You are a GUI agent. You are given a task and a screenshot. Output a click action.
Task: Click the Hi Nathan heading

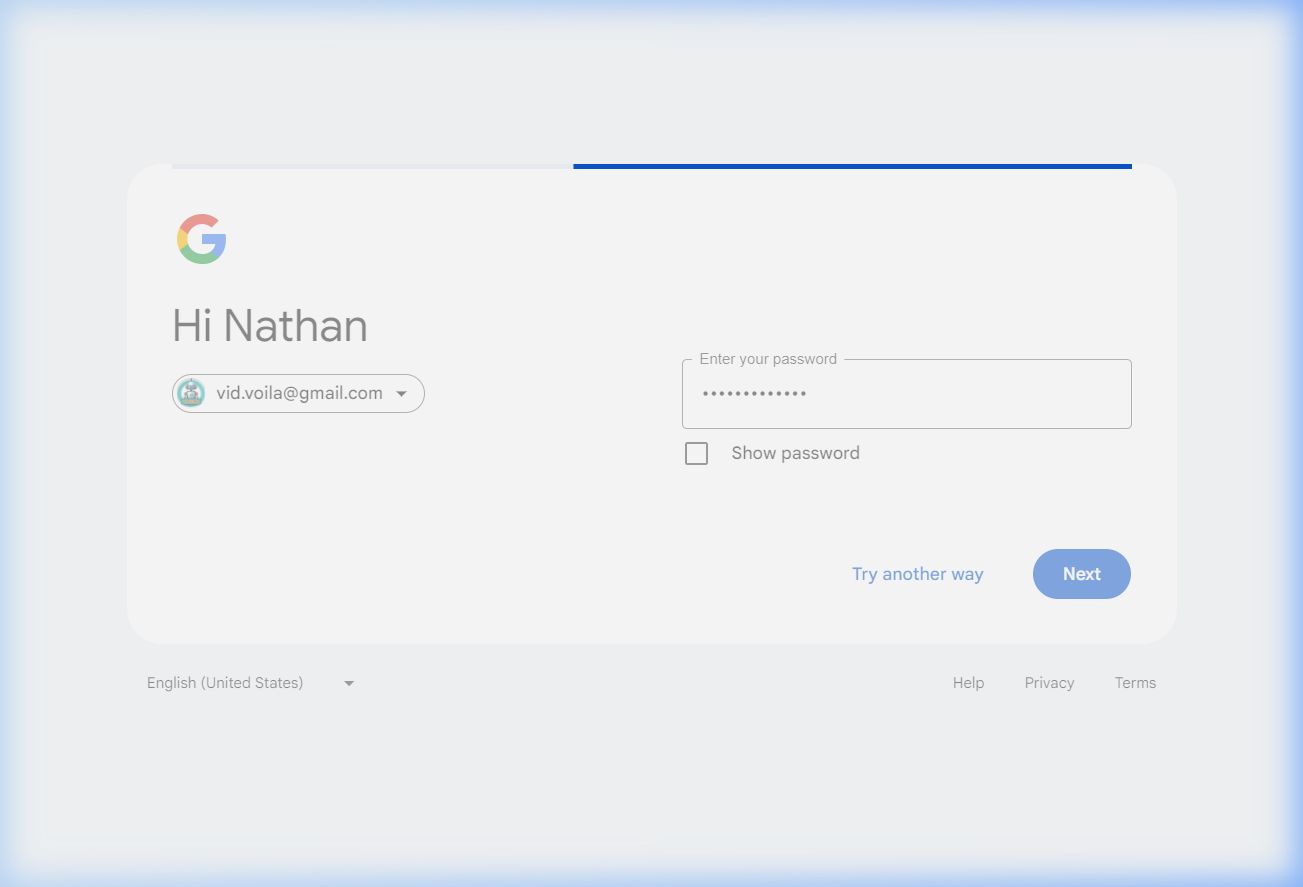click(270, 326)
